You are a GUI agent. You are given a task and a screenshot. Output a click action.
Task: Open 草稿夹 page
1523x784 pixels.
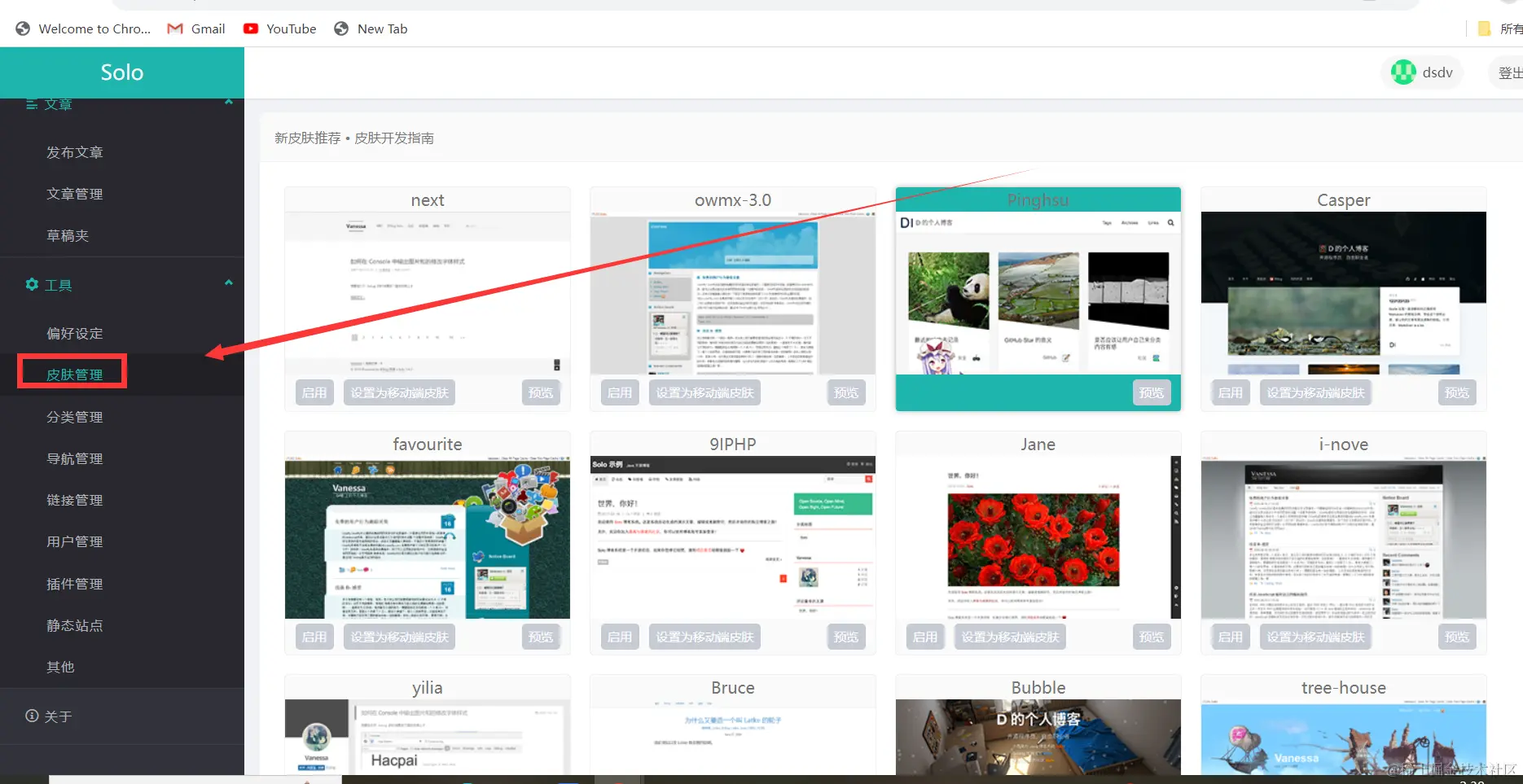tap(68, 235)
